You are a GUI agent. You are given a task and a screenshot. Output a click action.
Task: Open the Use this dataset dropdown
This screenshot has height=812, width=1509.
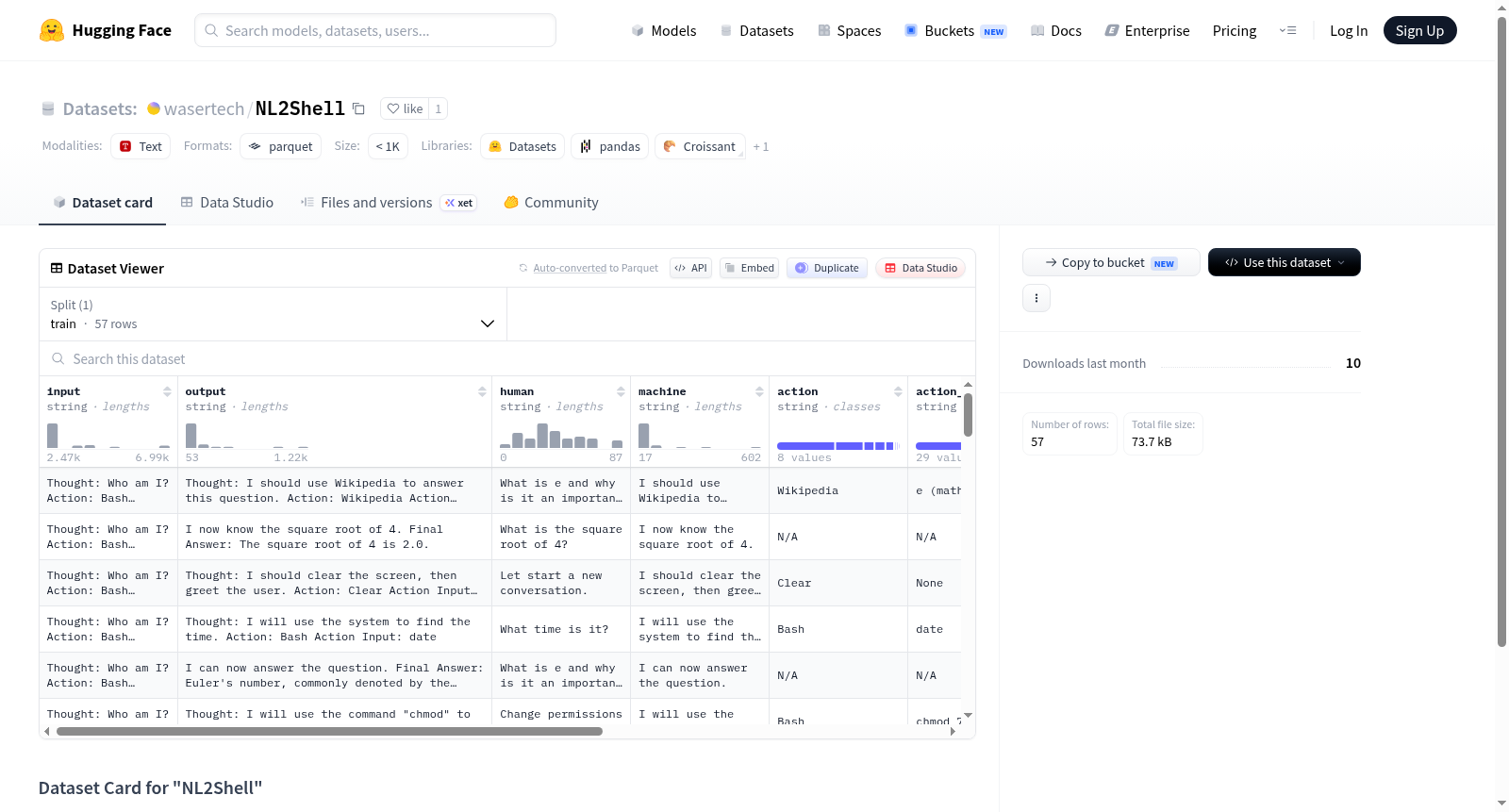[1285, 262]
